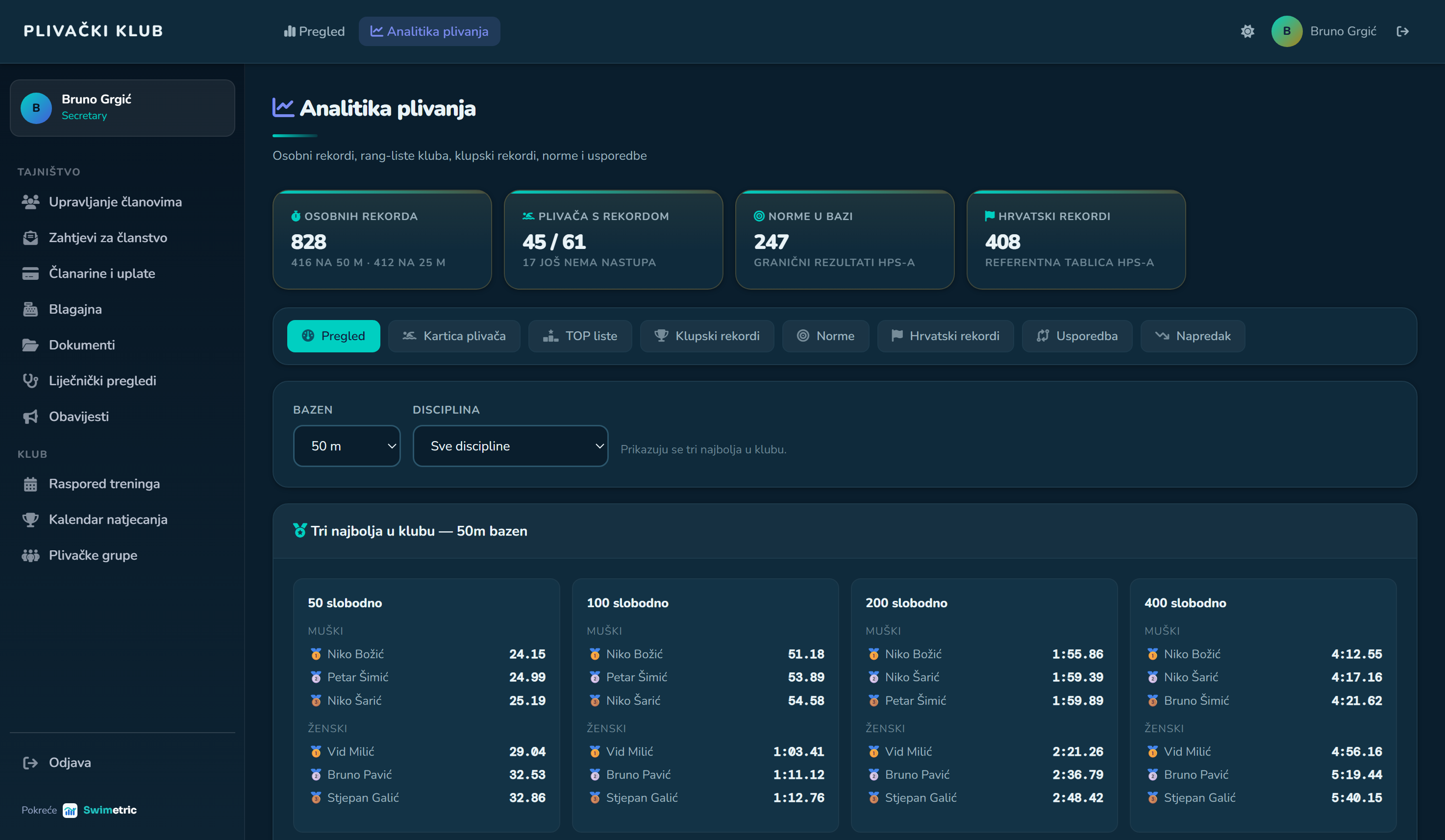The image size is (1445, 840).
Task: Click Stjepan Galić's 5:40.15 time
Action: 1356,797
